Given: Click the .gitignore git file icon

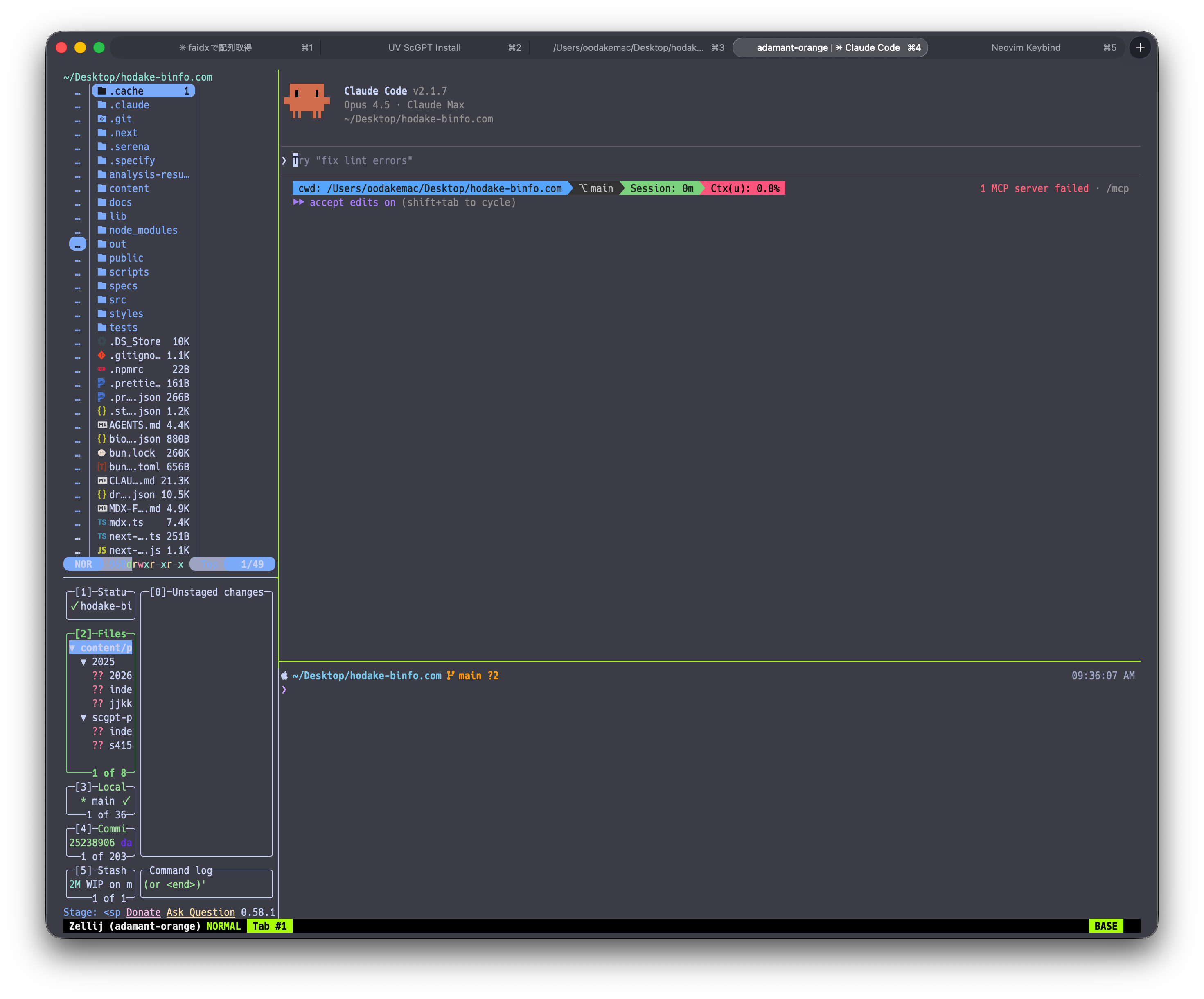Looking at the screenshot, I should (101, 355).
